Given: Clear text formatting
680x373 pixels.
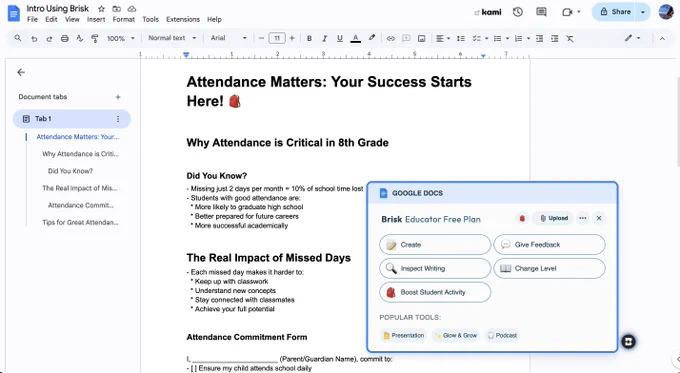Looking at the screenshot, I should coord(570,39).
